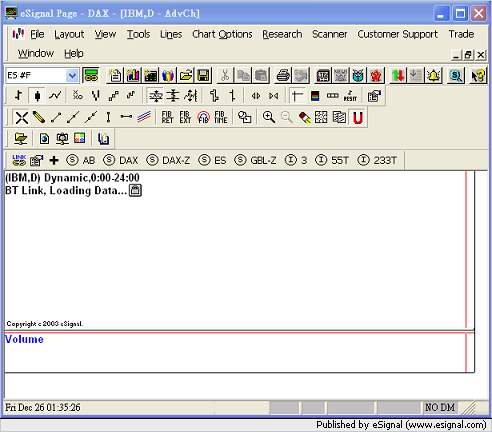
Task: Open the Layout menu
Action: [69, 34]
